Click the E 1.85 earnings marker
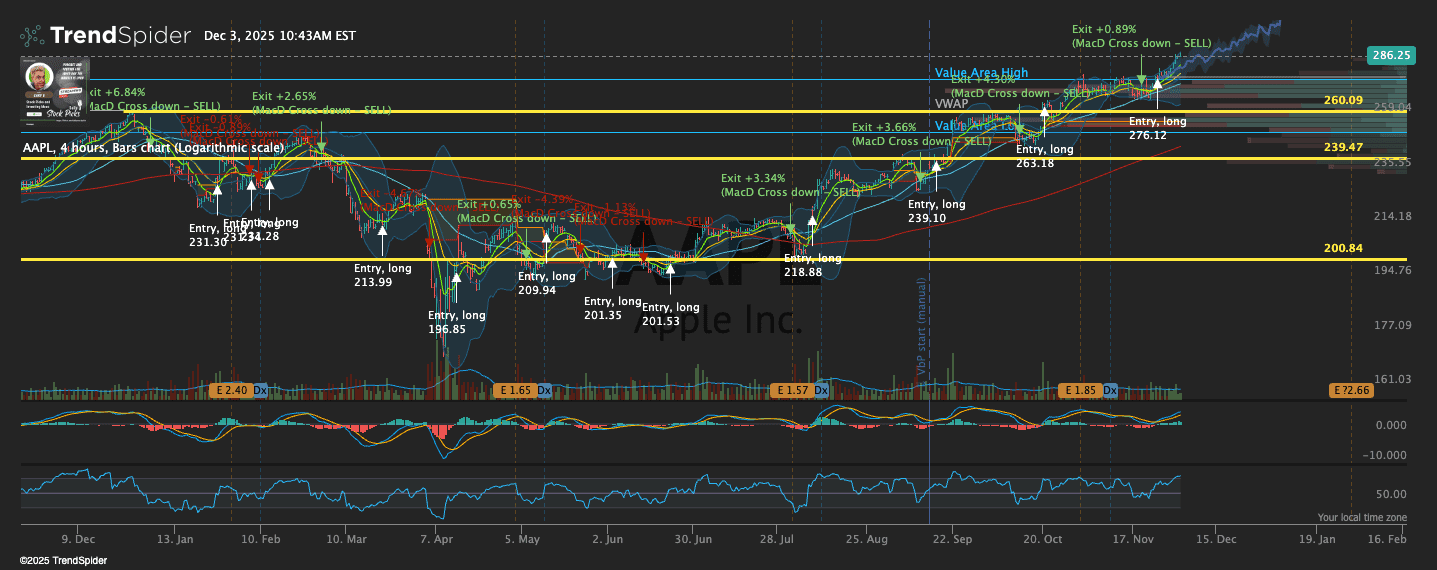This screenshot has width=1437, height=570. pos(1082,390)
